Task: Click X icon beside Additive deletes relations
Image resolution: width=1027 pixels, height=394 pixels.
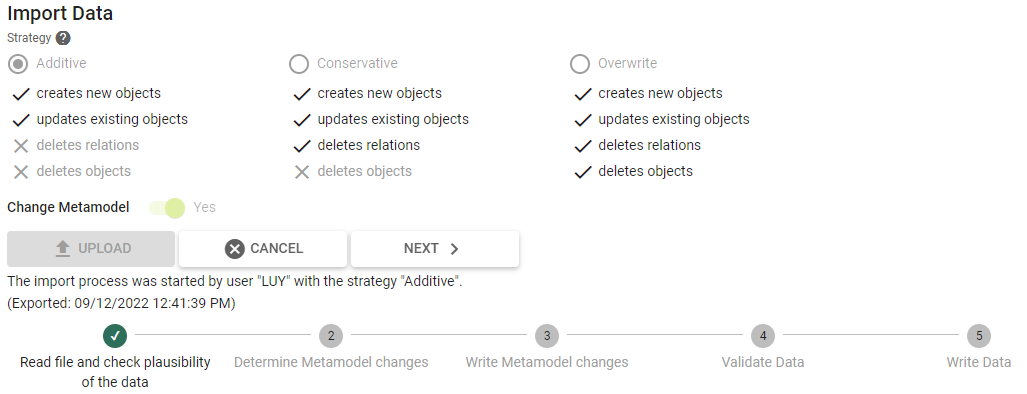Action: 21,146
